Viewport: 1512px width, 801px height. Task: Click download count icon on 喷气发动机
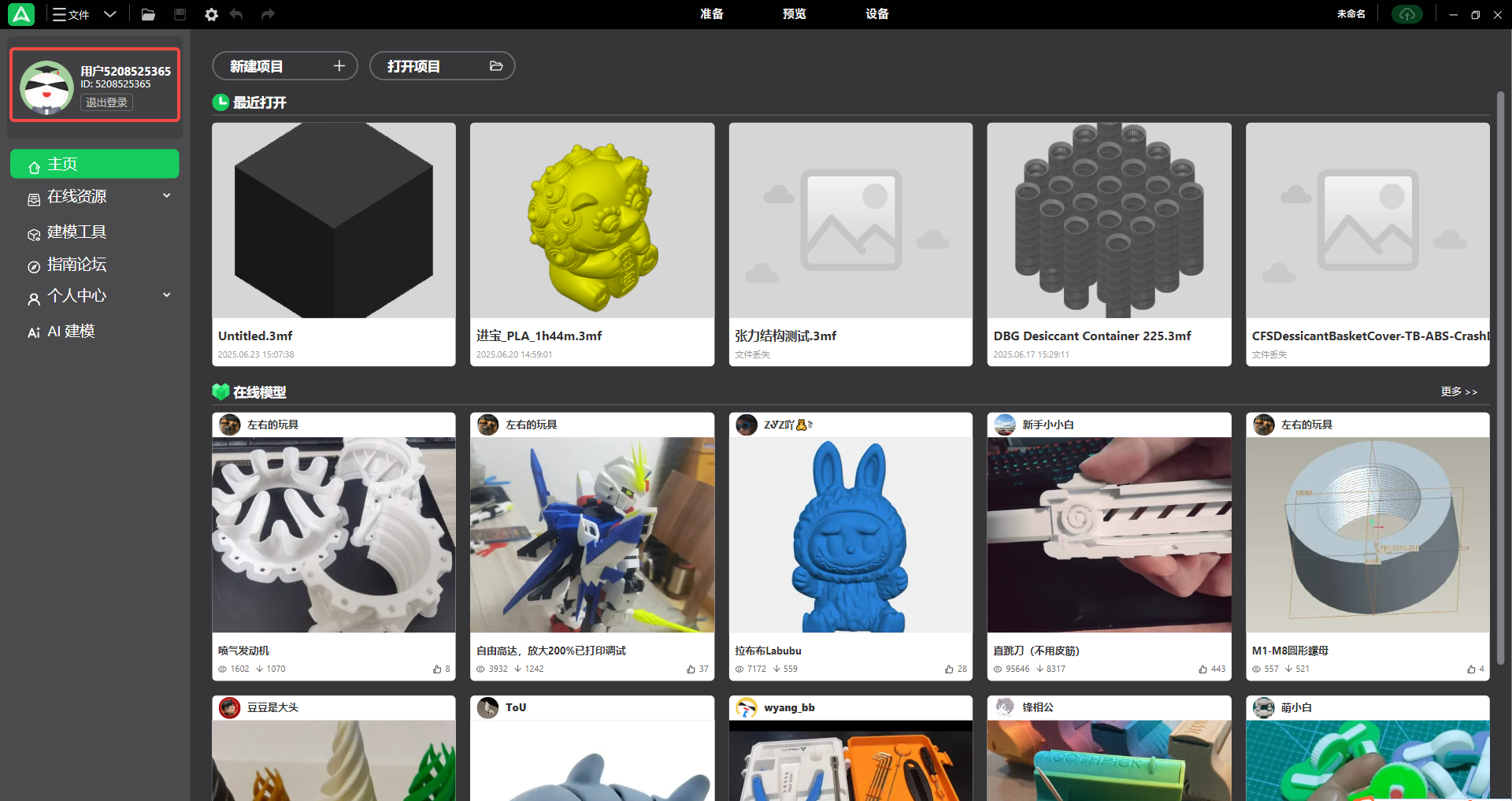(260, 669)
